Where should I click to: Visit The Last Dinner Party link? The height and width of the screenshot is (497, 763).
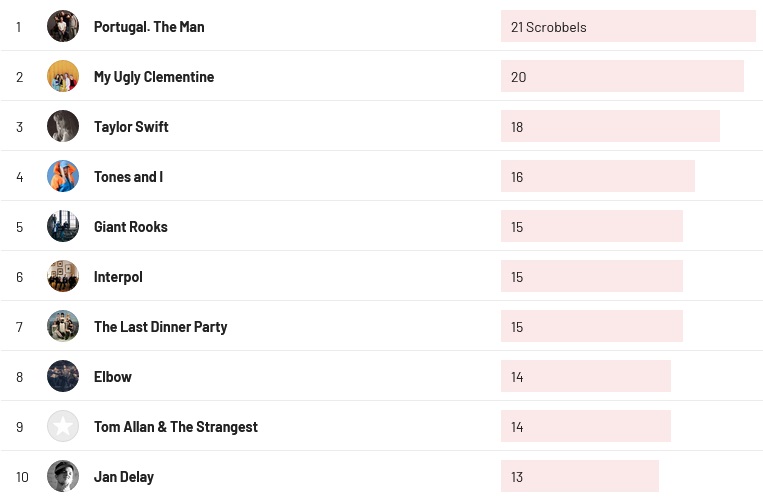point(160,327)
